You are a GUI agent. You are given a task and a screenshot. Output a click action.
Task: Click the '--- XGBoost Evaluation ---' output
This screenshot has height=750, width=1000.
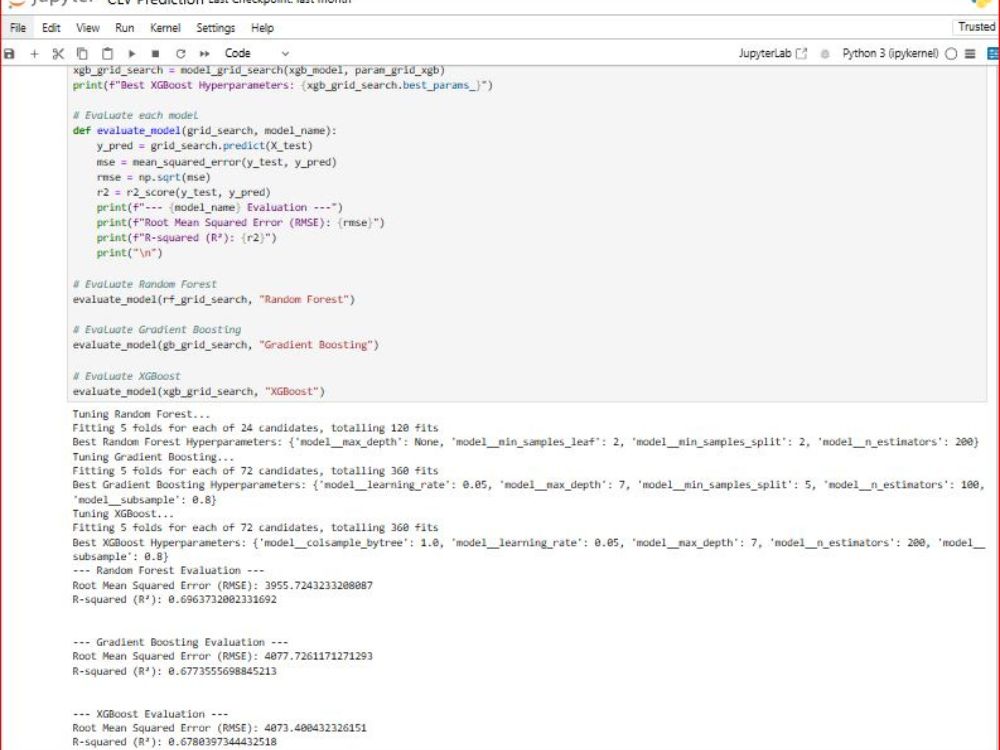tap(150, 714)
